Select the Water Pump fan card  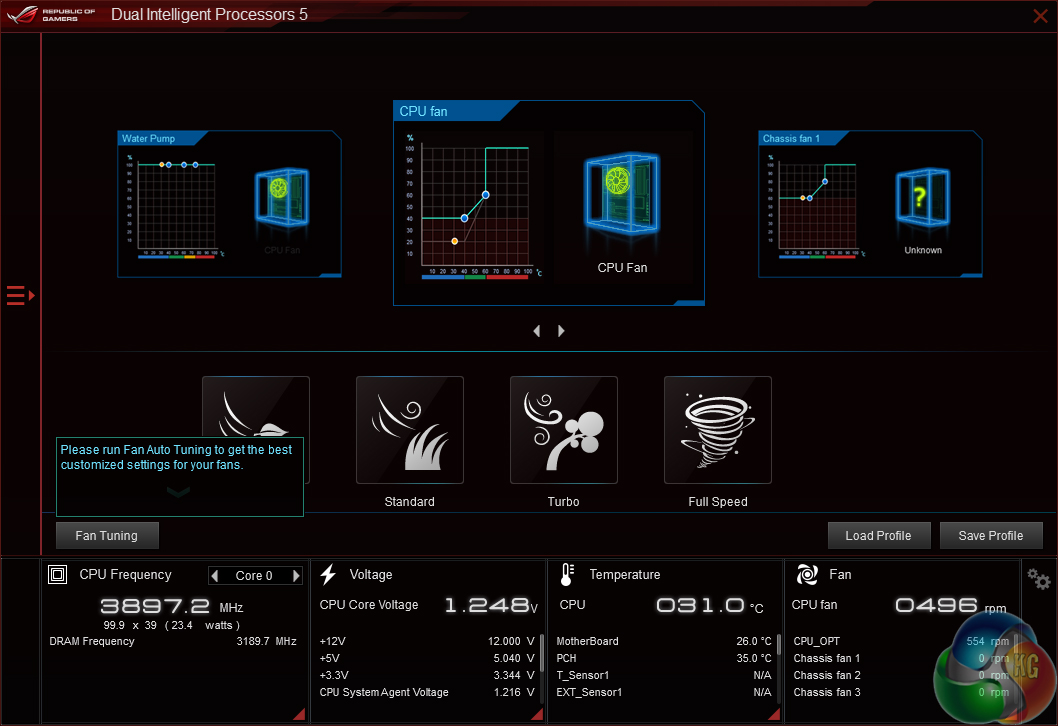click(x=229, y=204)
